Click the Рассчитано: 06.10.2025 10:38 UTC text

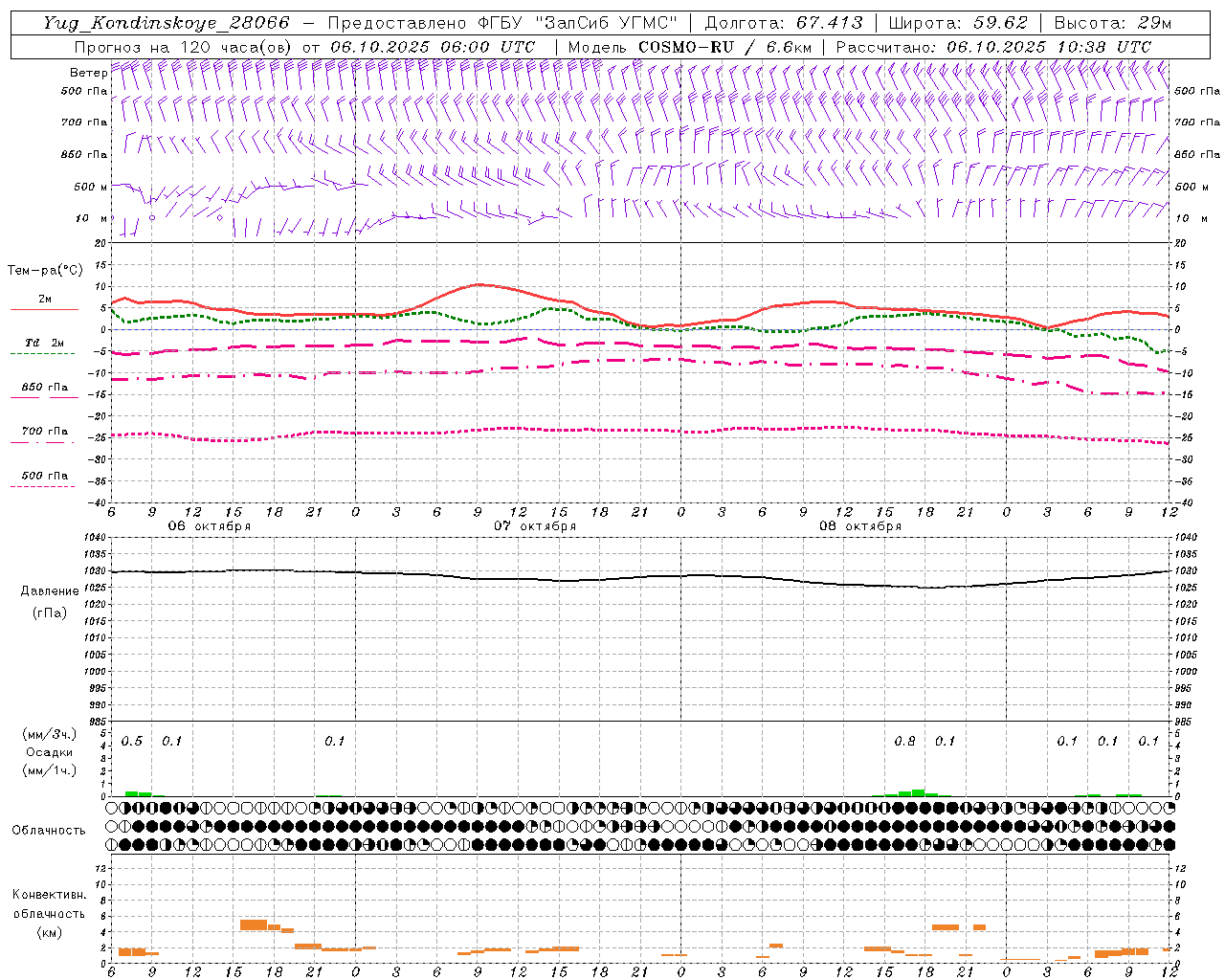tap(994, 47)
